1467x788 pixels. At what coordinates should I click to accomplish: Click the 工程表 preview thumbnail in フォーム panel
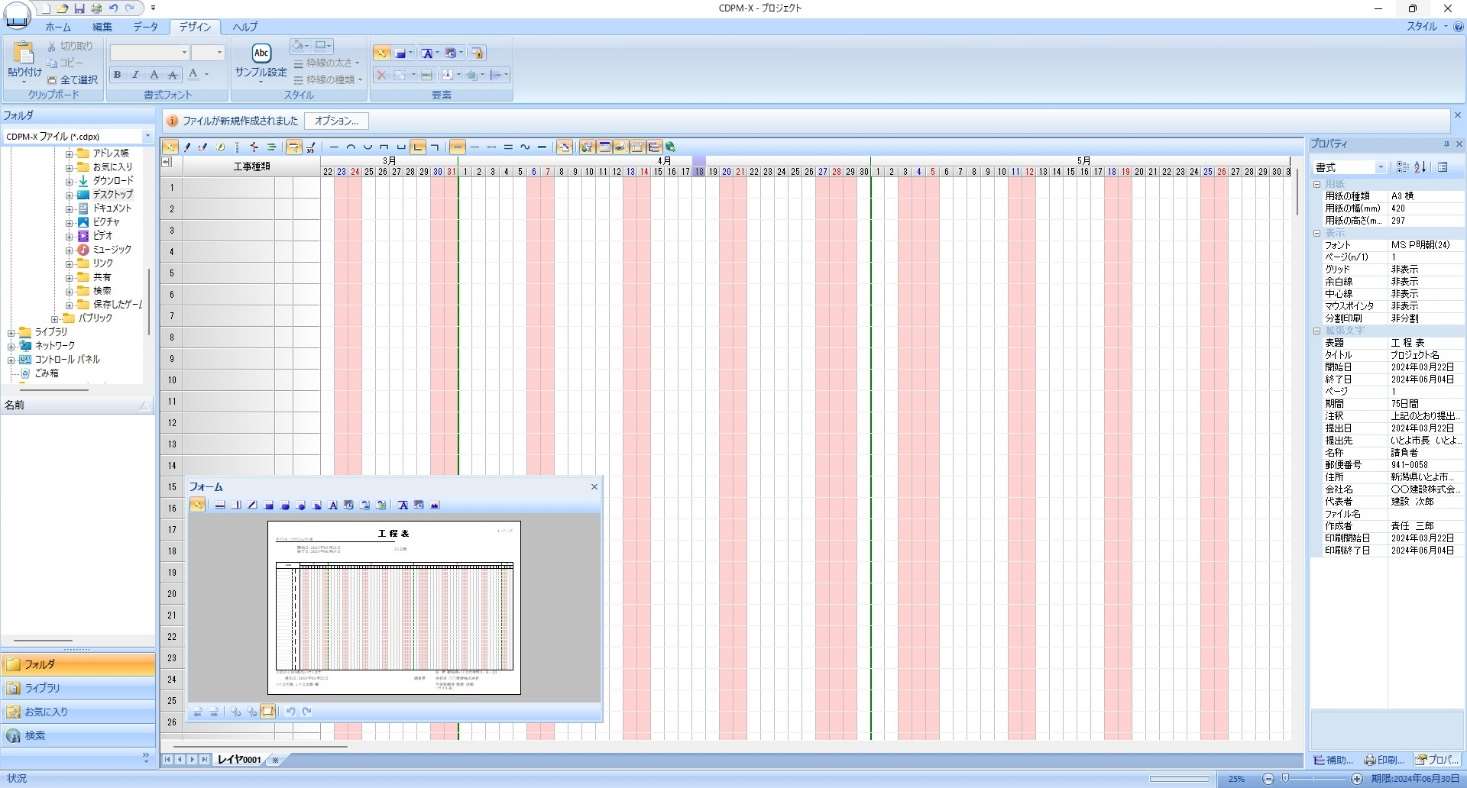(x=394, y=608)
